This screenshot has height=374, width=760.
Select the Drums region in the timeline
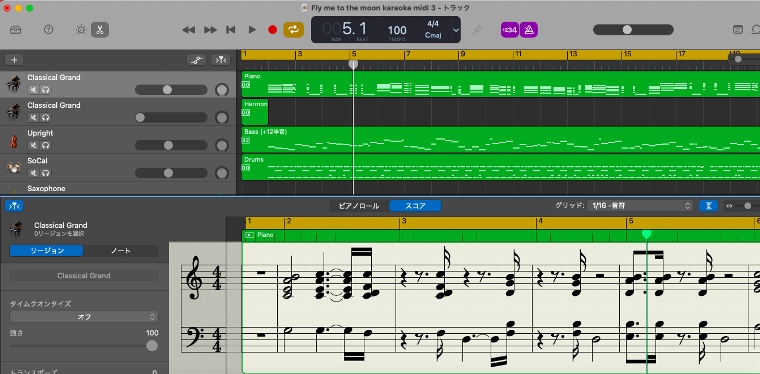tap(500, 167)
